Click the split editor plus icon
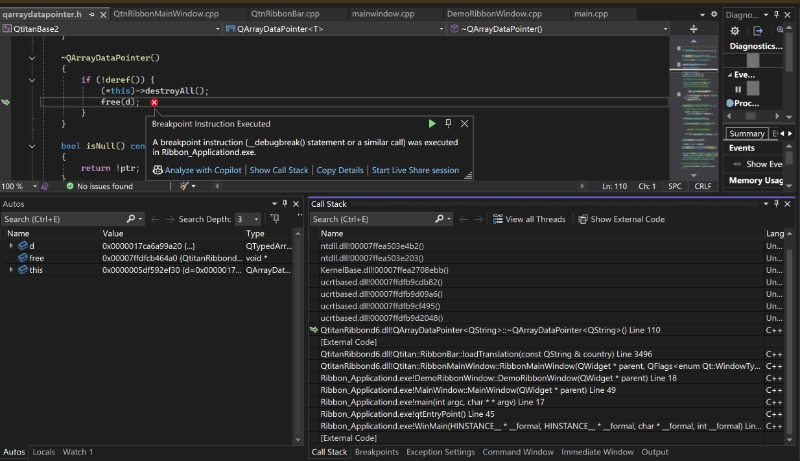 [693, 29]
